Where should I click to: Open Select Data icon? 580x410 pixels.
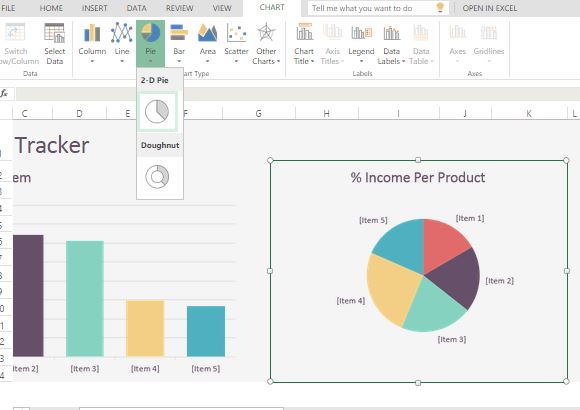[x=54, y=33]
